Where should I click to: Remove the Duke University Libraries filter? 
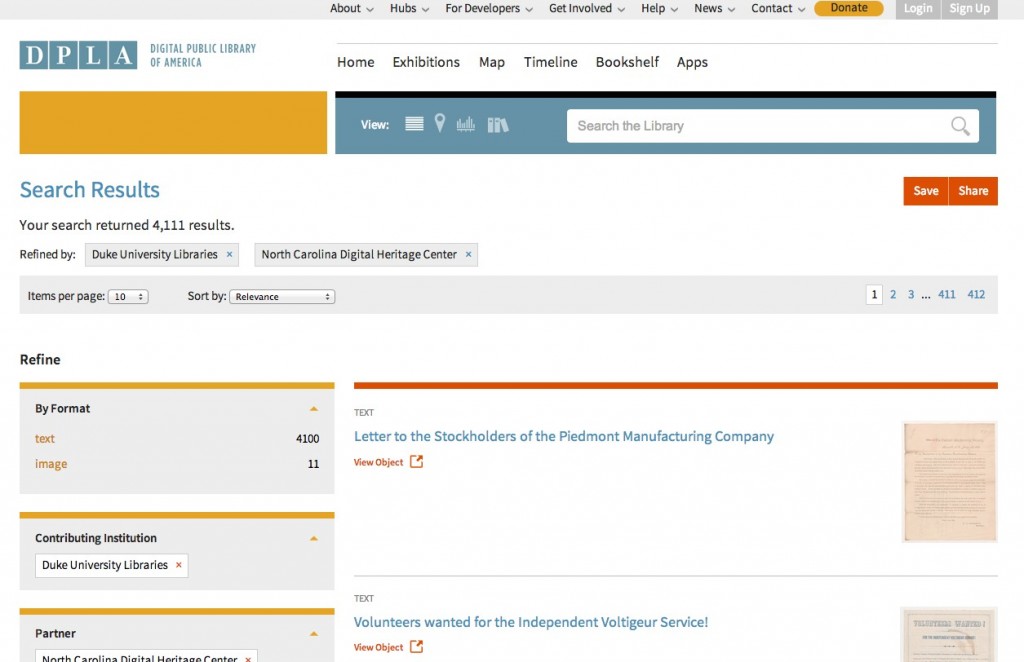pos(230,254)
